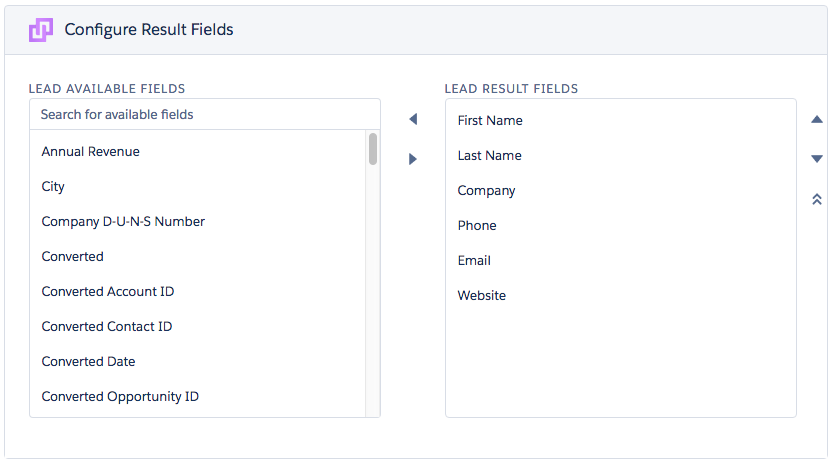Click the right arrow to add field
Image resolution: width=832 pixels, height=462 pixels.
pyautogui.click(x=413, y=159)
